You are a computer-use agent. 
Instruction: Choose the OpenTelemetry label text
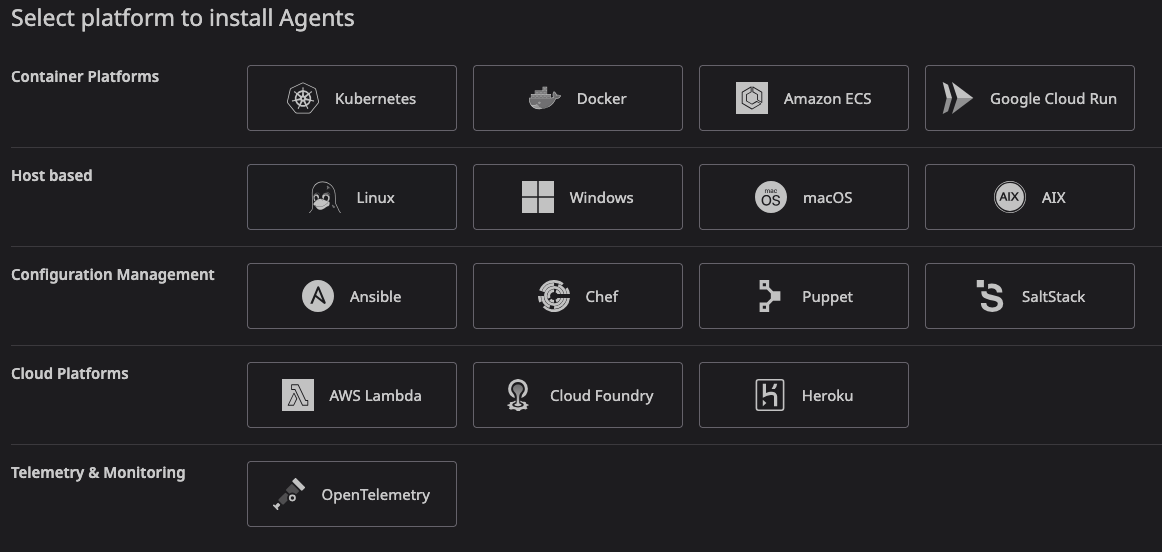(x=375, y=495)
